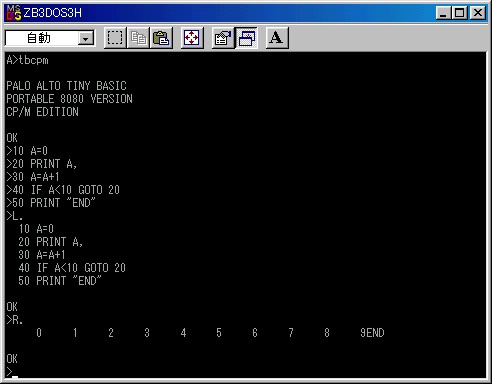Open the Properties toolbar icon

[x=223, y=38]
